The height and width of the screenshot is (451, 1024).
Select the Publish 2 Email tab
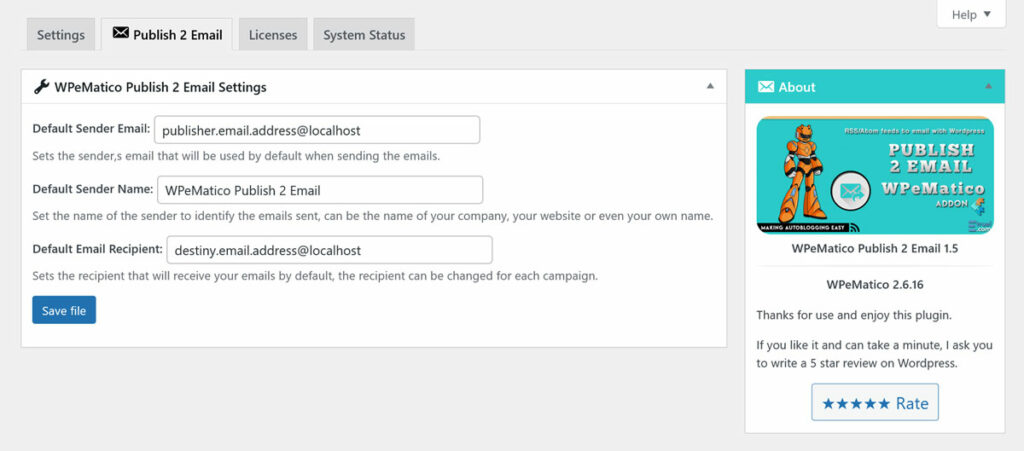click(167, 35)
